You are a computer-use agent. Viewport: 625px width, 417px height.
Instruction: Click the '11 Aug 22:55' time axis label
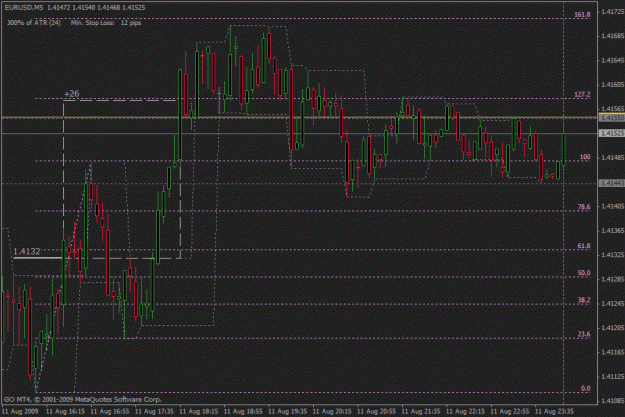(x=509, y=411)
